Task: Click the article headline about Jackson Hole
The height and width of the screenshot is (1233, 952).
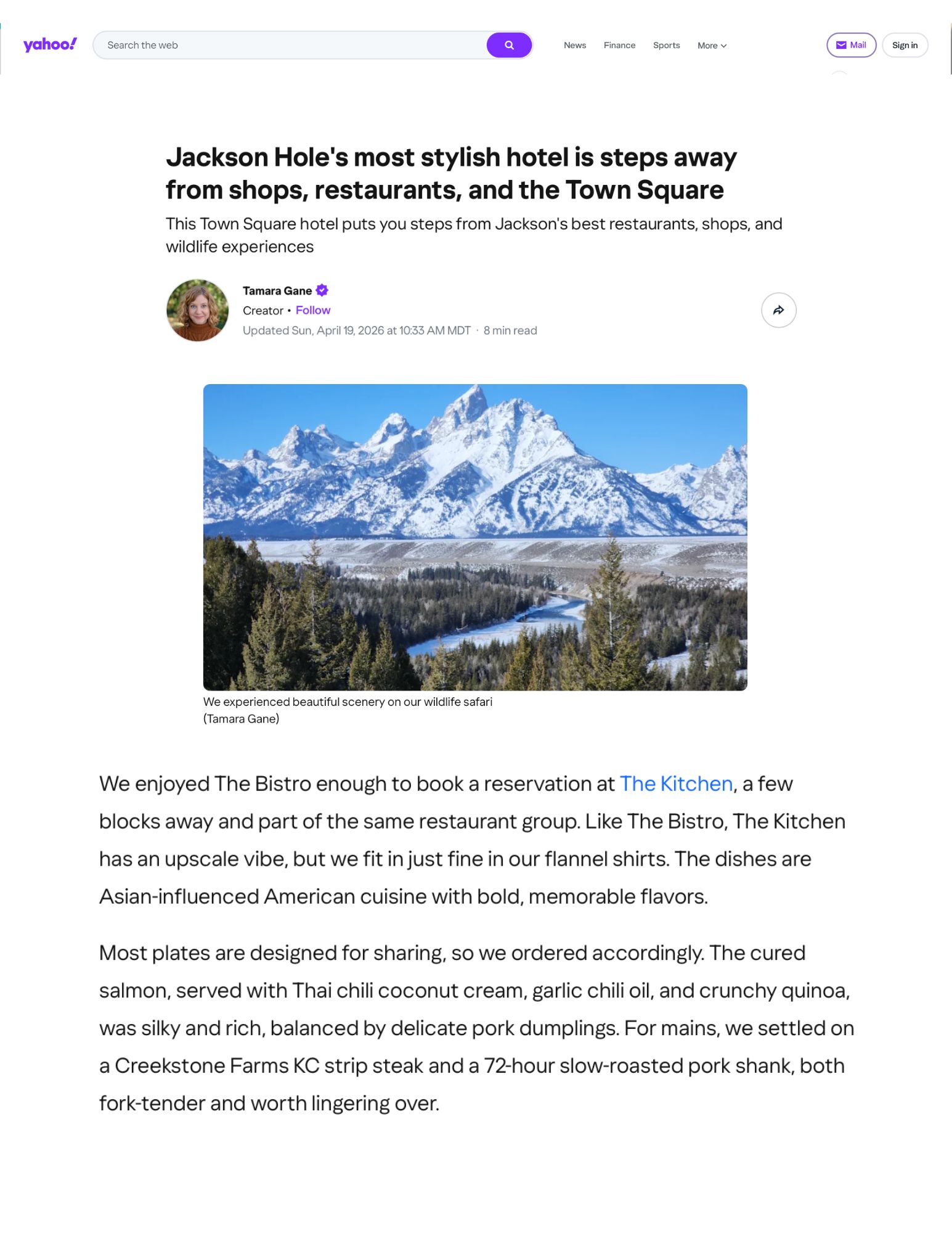Action: (451, 173)
